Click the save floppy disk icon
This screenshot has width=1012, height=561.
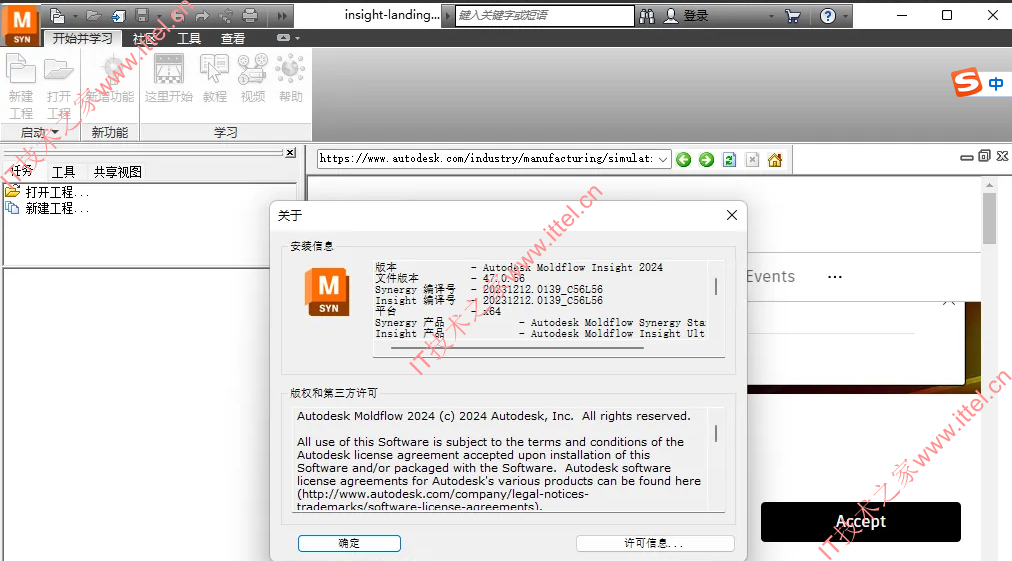click(x=143, y=15)
